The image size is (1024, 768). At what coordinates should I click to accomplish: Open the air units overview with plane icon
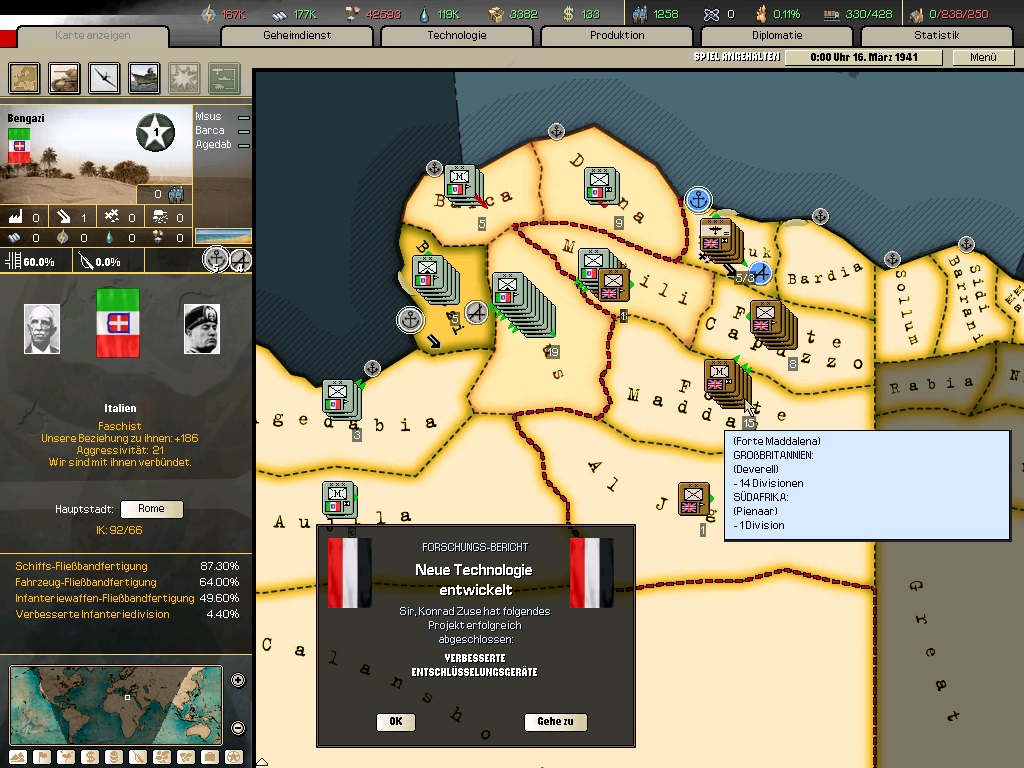pyautogui.click(x=104, y=77)
